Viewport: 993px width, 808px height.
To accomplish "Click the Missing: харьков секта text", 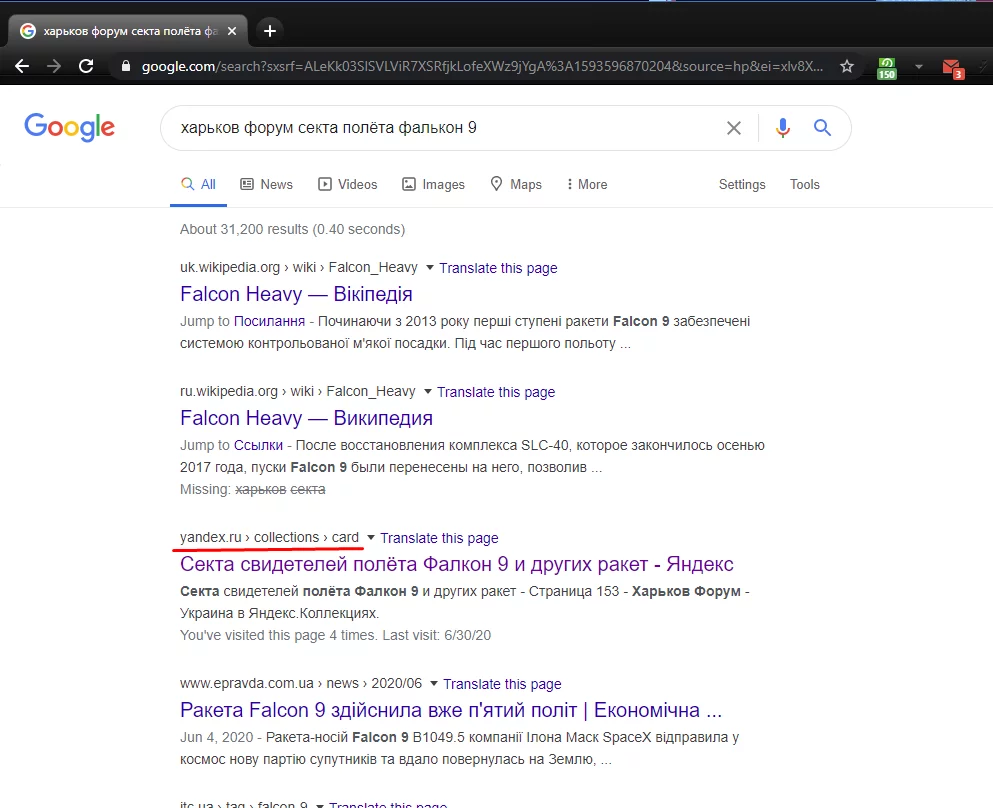I will point(253,489).
